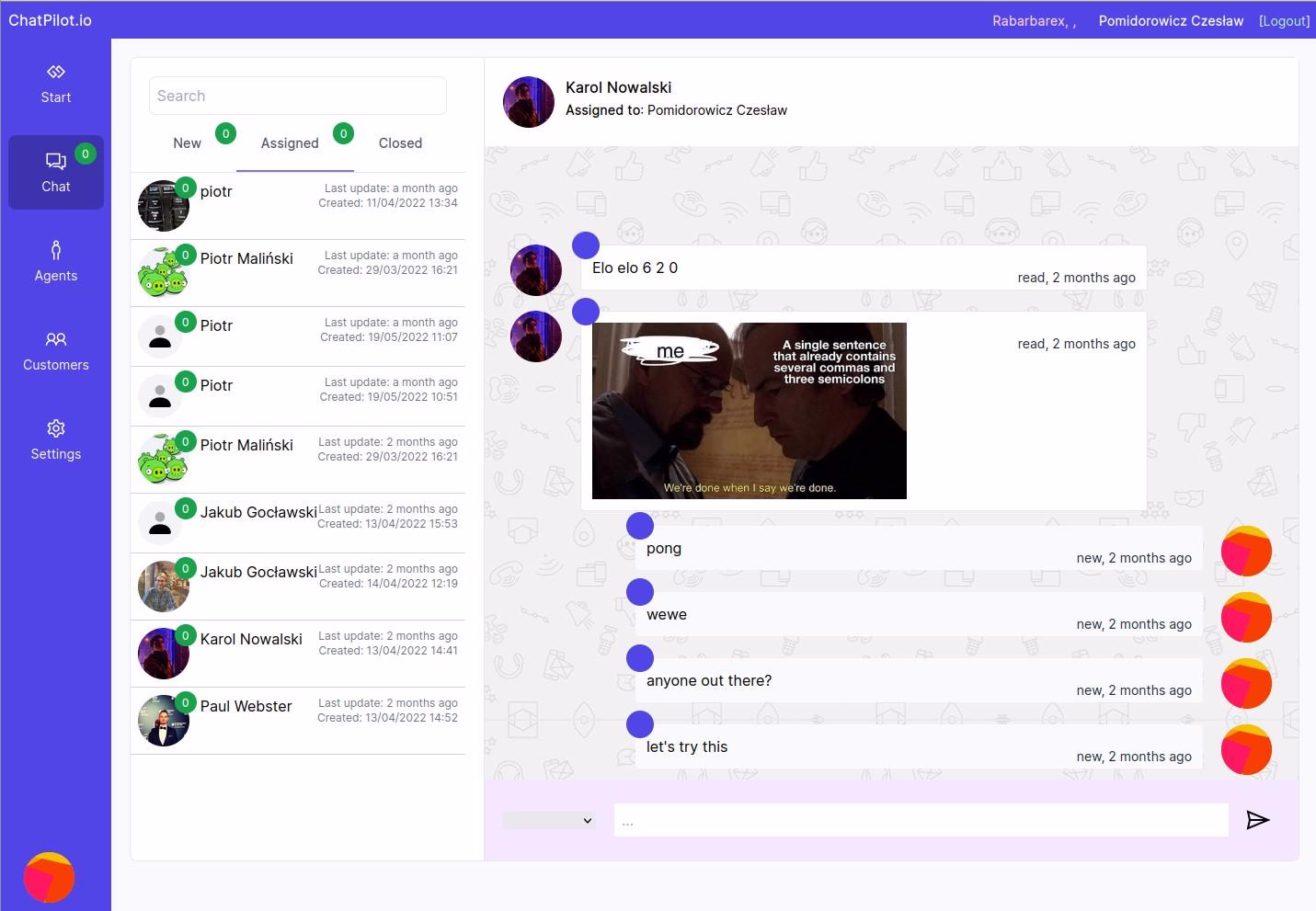The width and height of the screenshot is (1316, 911).
Task: Switch to the Closed conversations tab
Action: click(400, 143)
